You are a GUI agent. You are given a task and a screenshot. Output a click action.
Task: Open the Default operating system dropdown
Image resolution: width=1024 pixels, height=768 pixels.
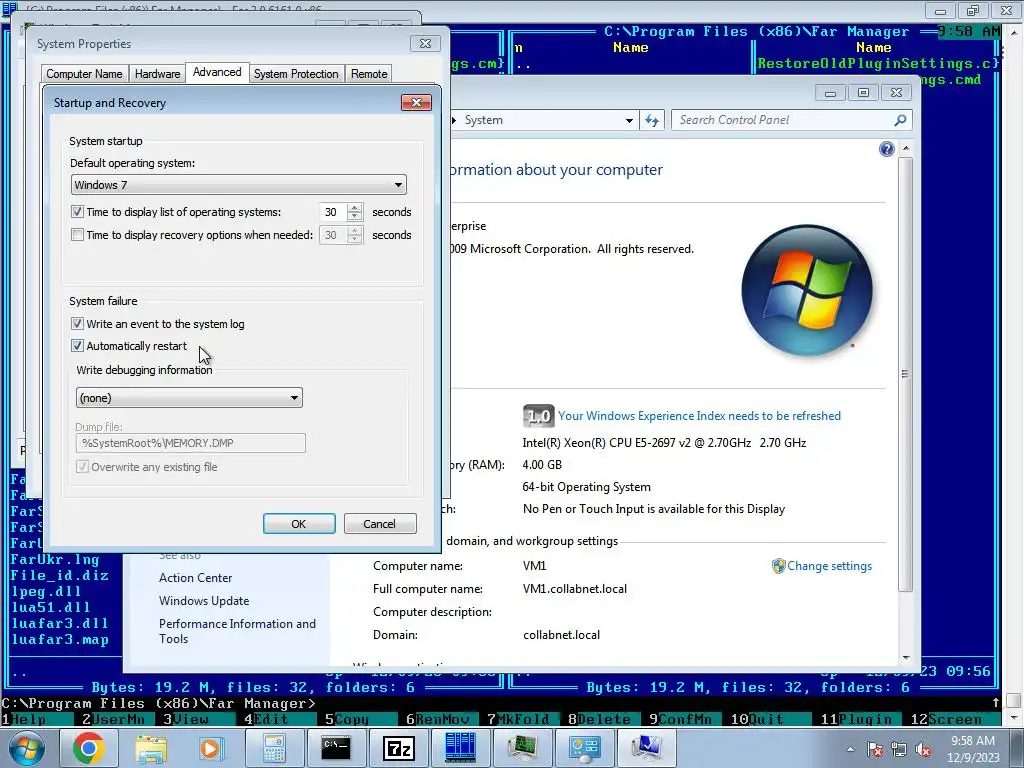(238, 185)
